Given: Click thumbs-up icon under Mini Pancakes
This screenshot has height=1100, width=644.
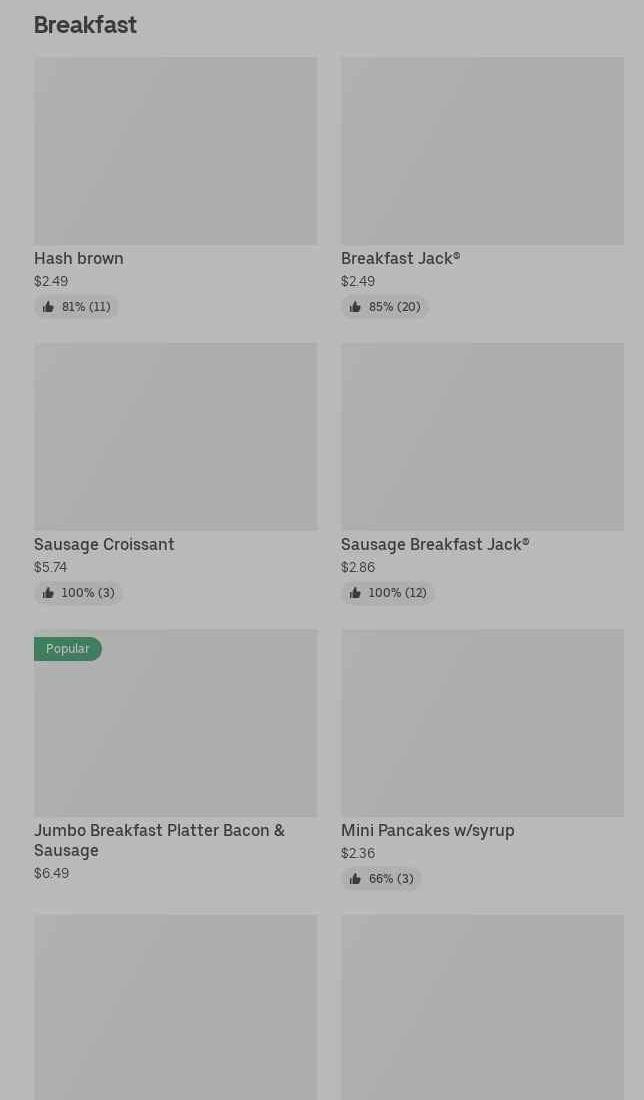Looking at the screenshot, I should (x=355, y=878).
